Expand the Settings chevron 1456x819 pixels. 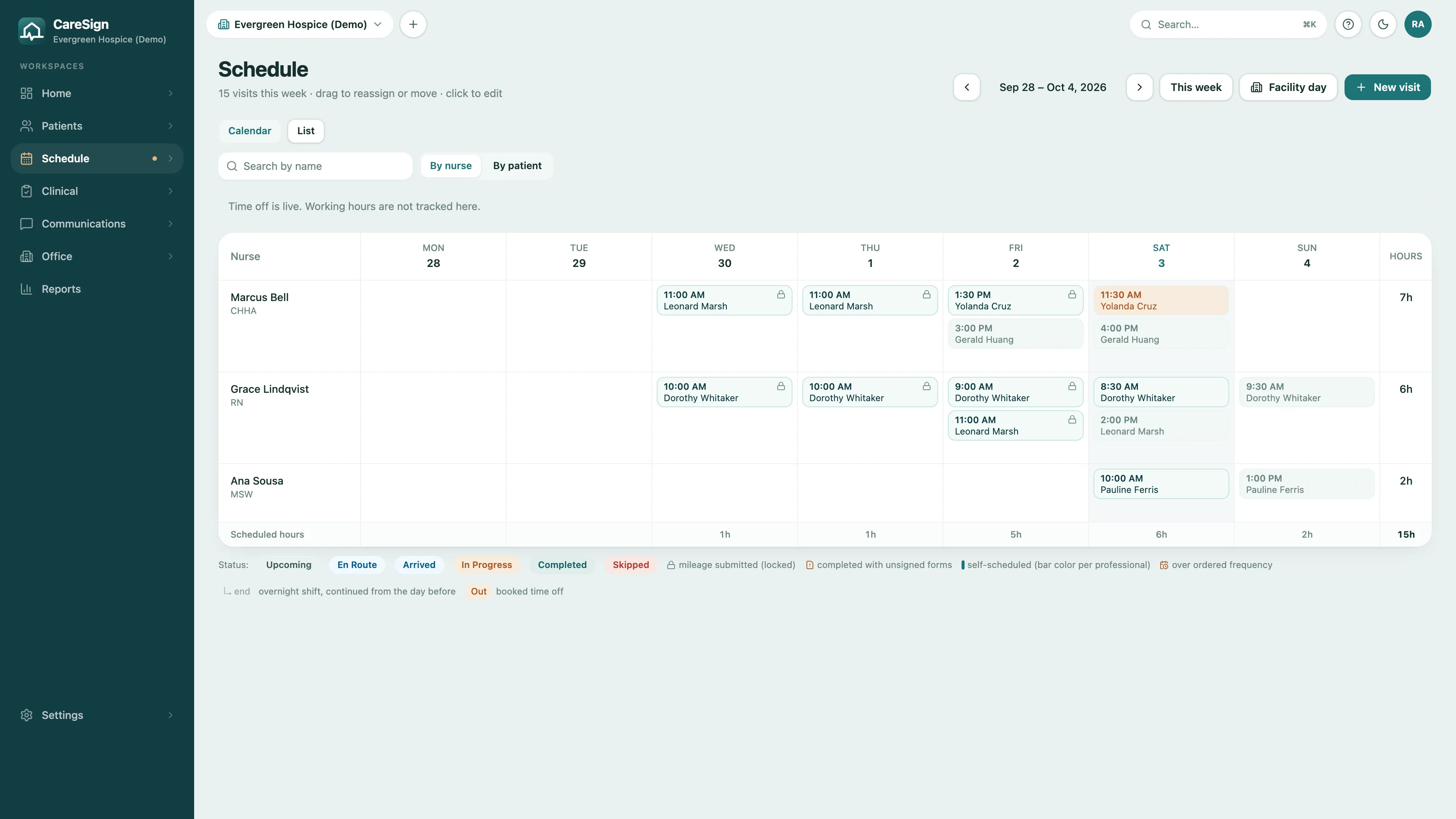pyautogui.click(x=171, y=715)
